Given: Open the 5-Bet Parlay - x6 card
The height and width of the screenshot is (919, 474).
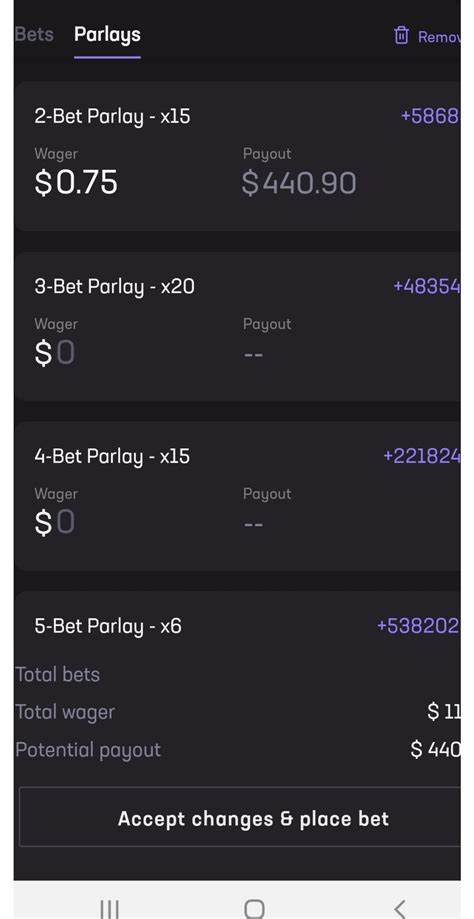Looking at the screenshot, I should [x=237, y=626].
